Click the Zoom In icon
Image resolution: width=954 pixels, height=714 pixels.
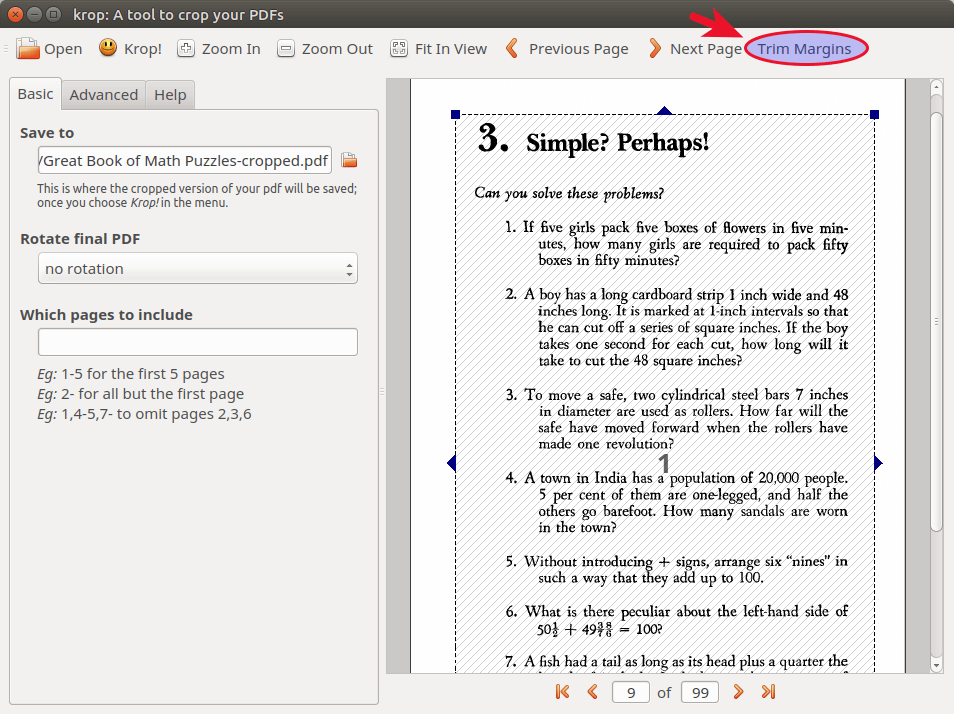[x=186, y=48]
